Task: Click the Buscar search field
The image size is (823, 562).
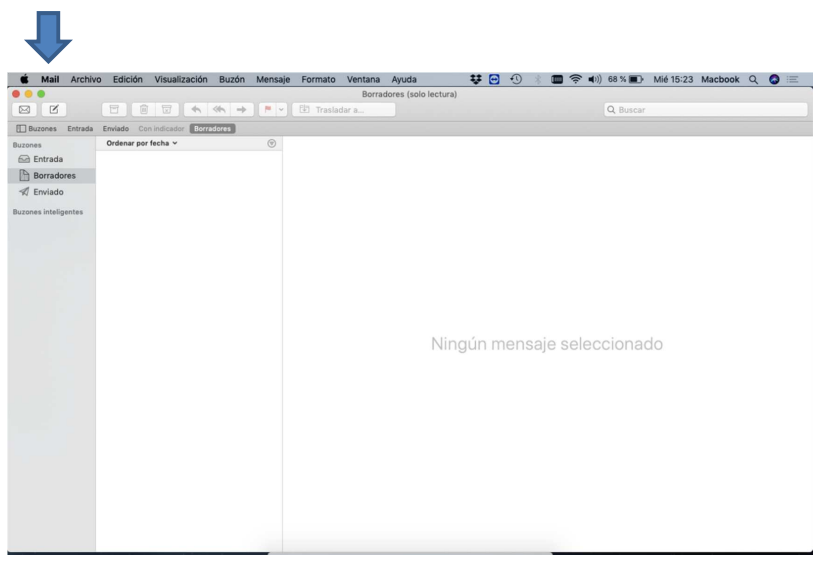Action: coord(705,110)
